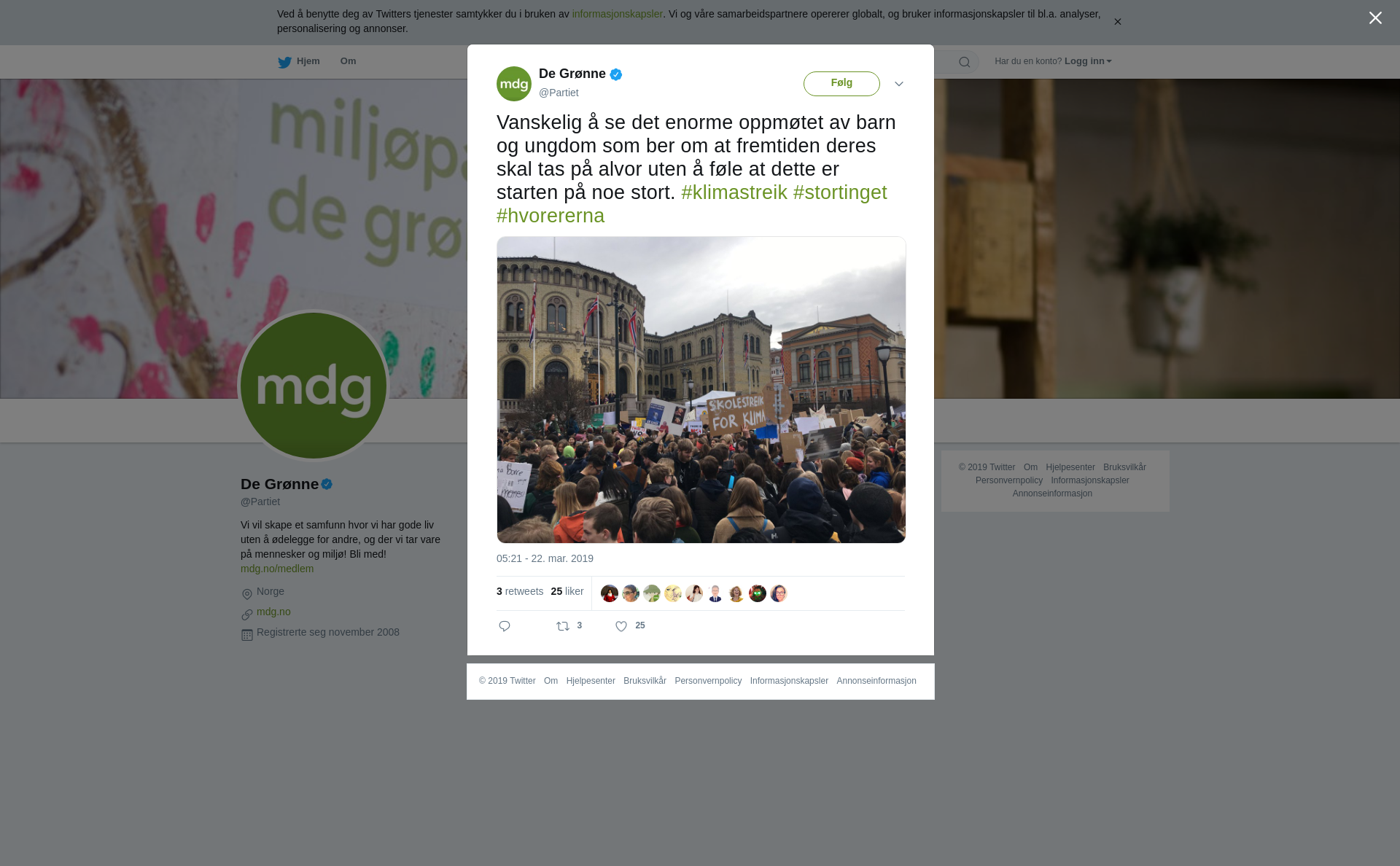Open the Om menu item
Image resolution: width=1400 pixels, height=866 pixels.
tap(348, 61)
